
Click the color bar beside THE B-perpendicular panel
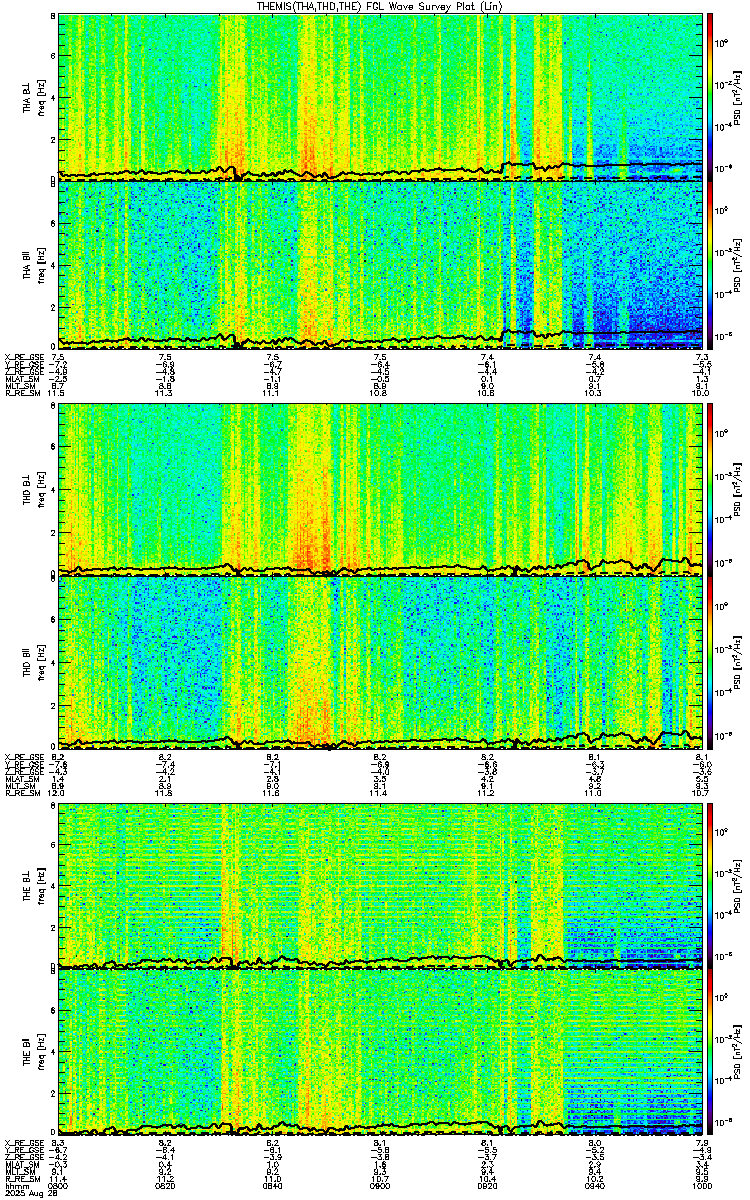(711, 886)
